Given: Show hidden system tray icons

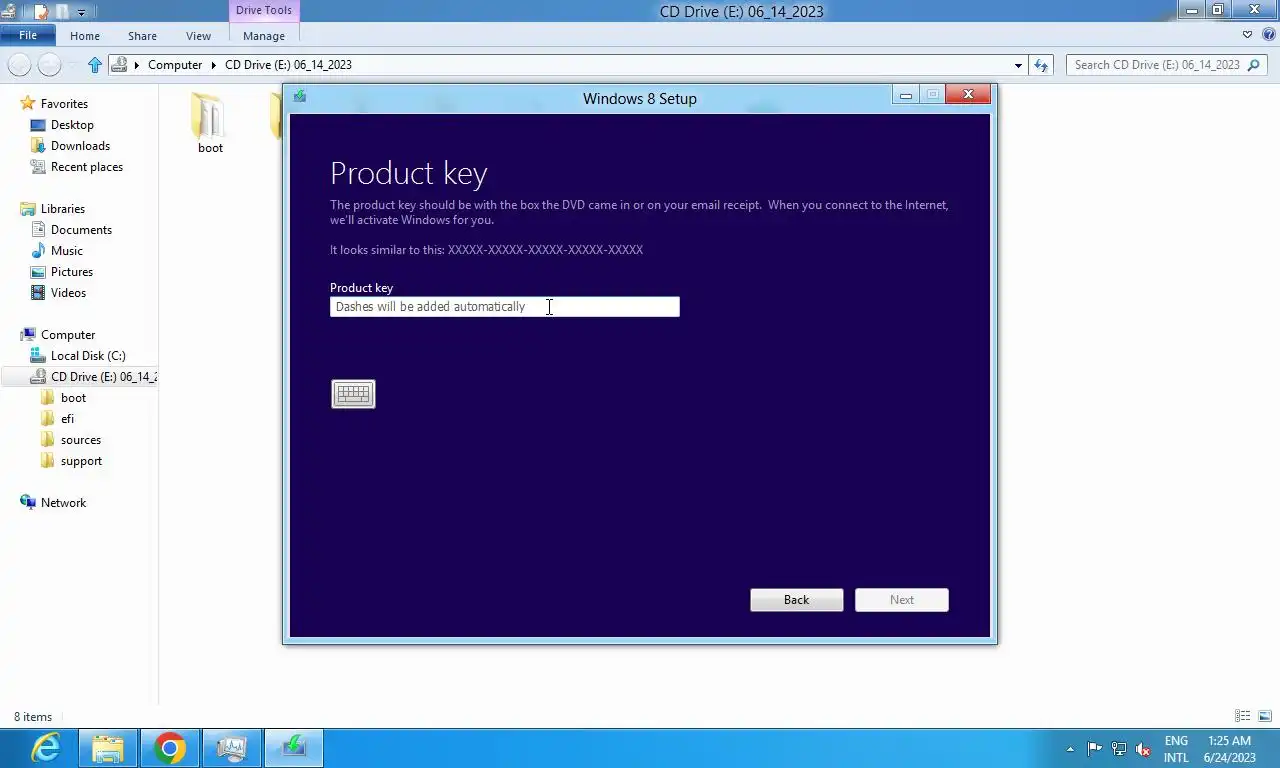Looking at the screenshot, I should [x=1070, y=749].
